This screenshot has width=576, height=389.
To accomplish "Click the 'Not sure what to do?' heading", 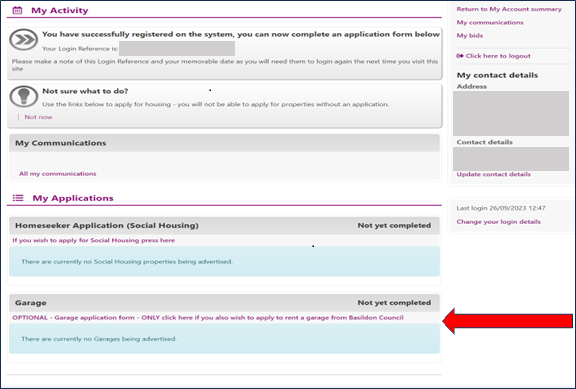I will 85,91.
